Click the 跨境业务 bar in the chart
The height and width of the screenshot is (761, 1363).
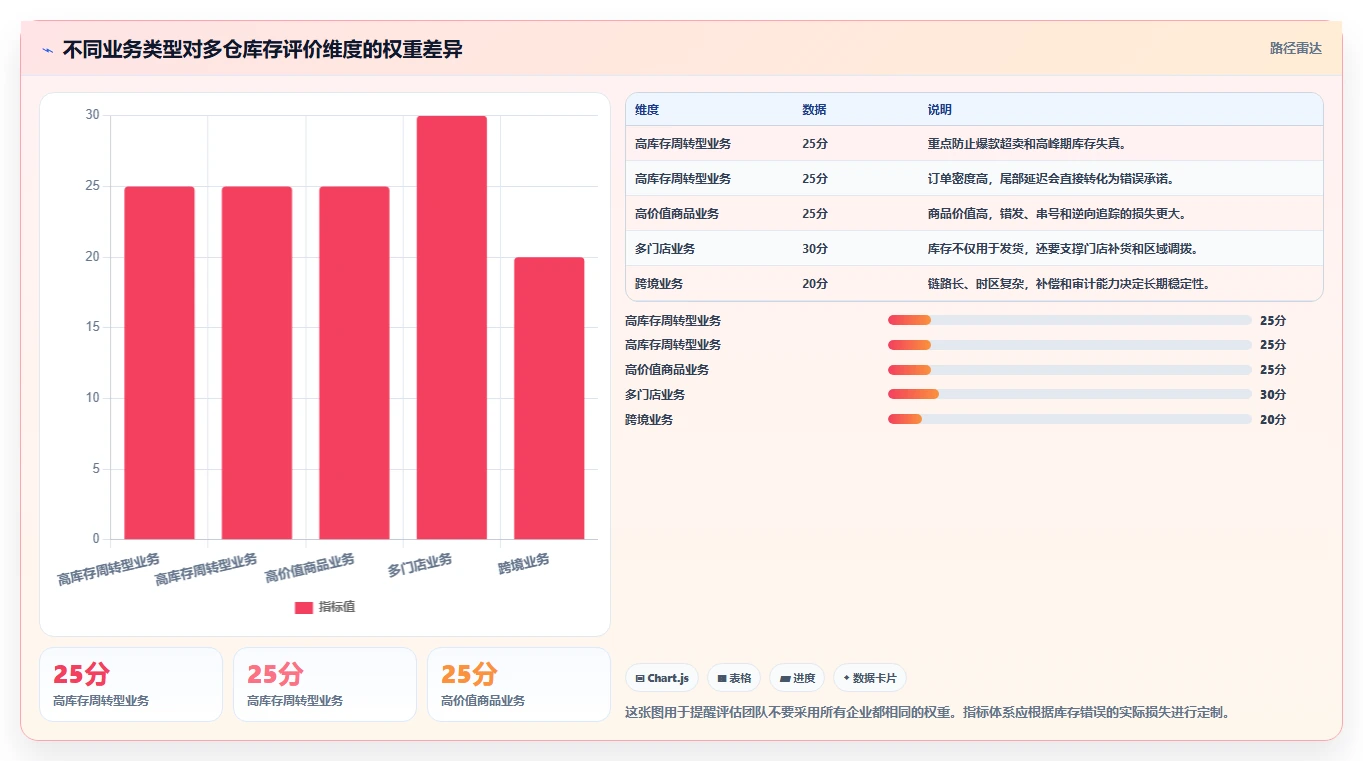click(549, 398)
